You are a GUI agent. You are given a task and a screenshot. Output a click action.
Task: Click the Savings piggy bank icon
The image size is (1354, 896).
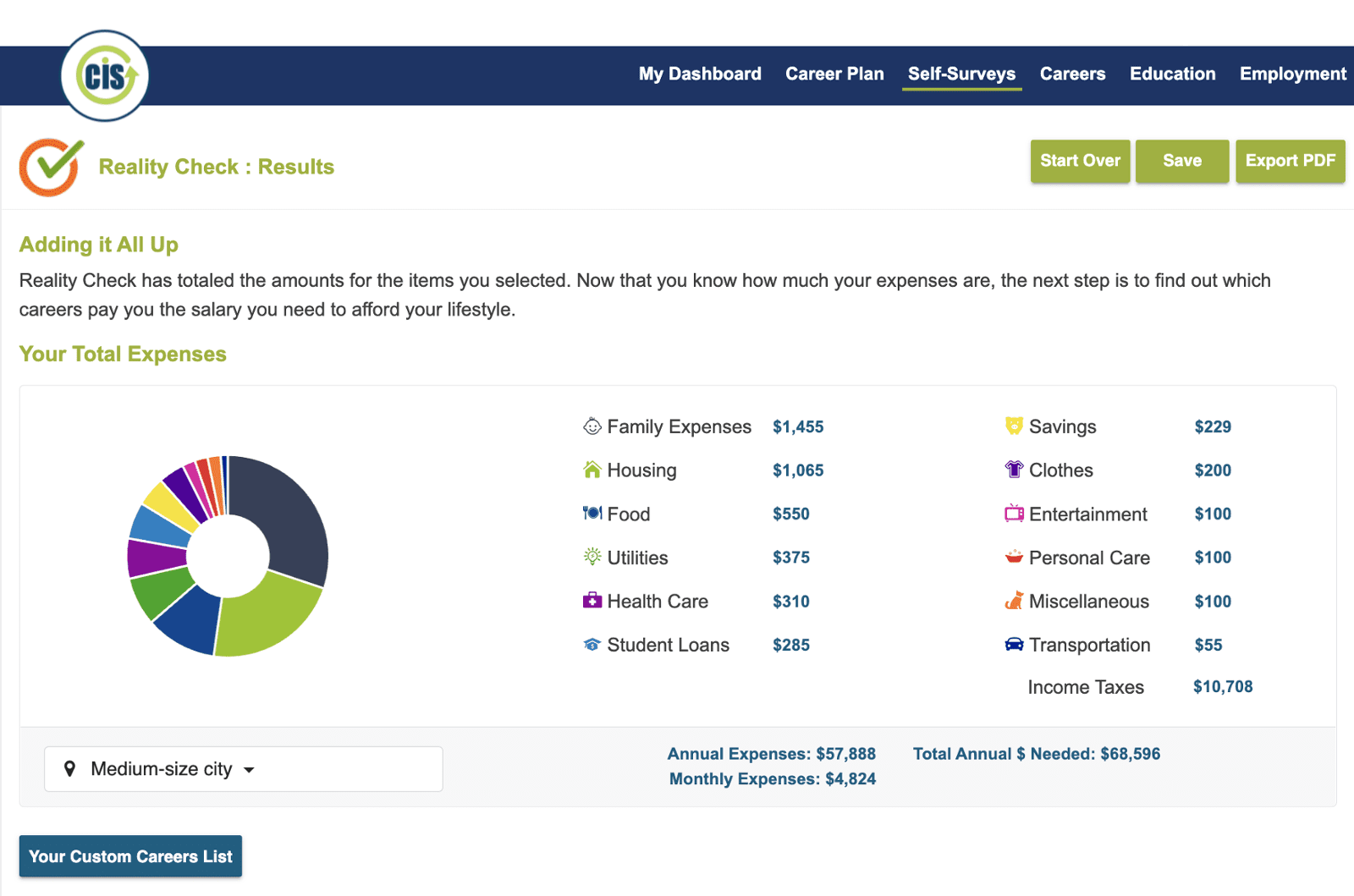pyautogui.click(x=1014, y=426)
